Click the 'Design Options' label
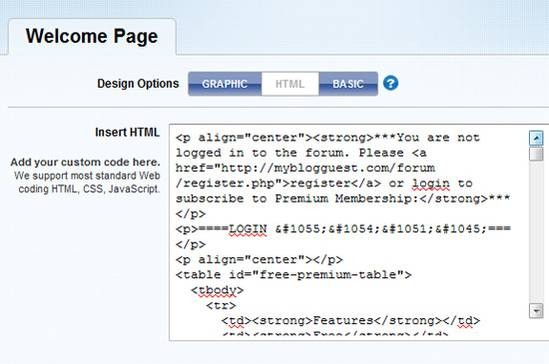Viewport: 549px width, 364px height. (138, 84)
